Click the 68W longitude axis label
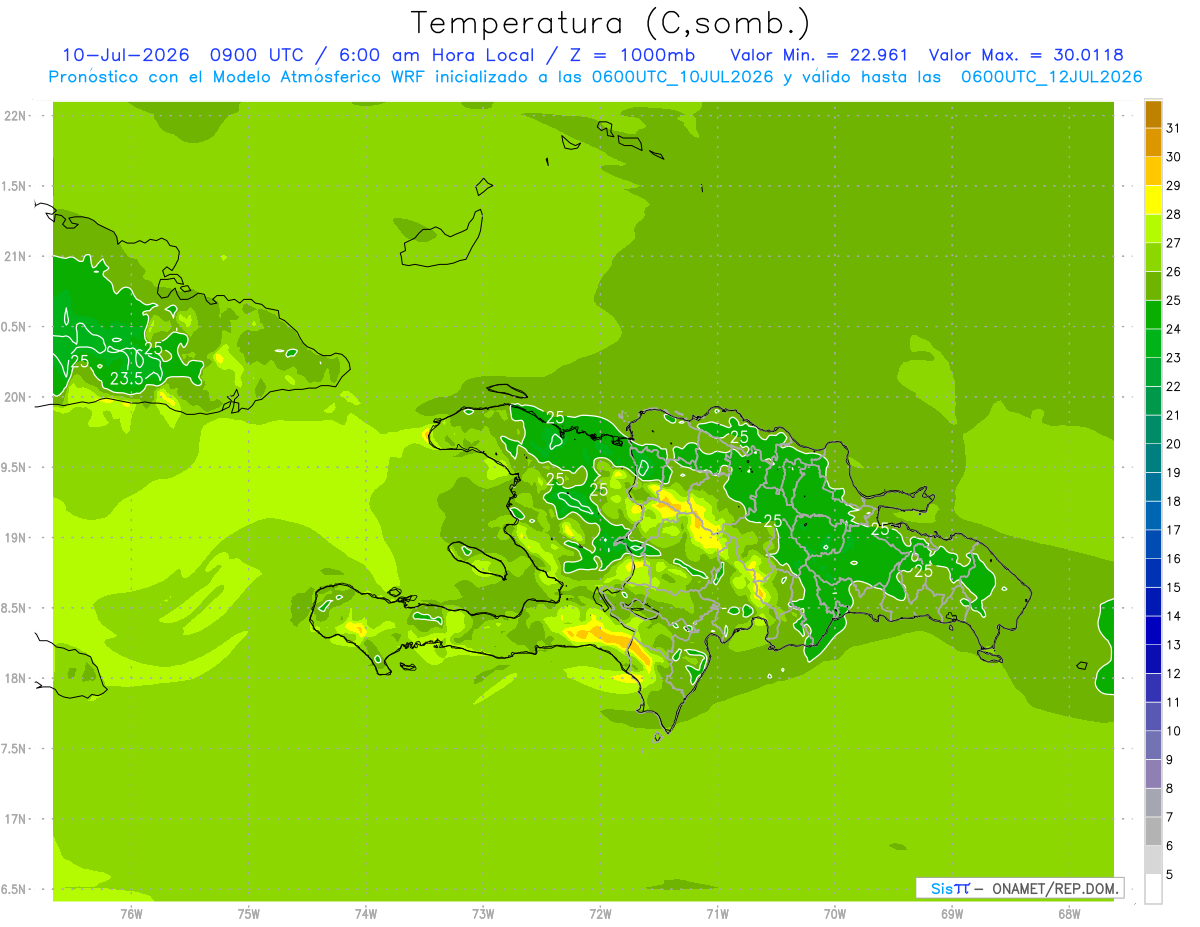 point(1068,913)
